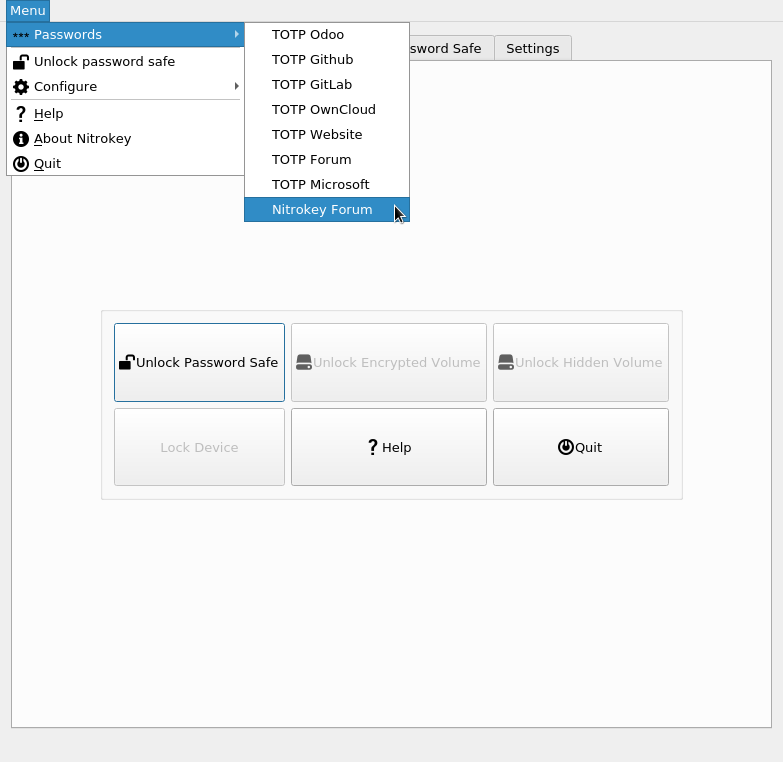Open the Menu in the menu bar
Image resolution: width=783 pixels, height=762 pixels.
coord(27,11)
